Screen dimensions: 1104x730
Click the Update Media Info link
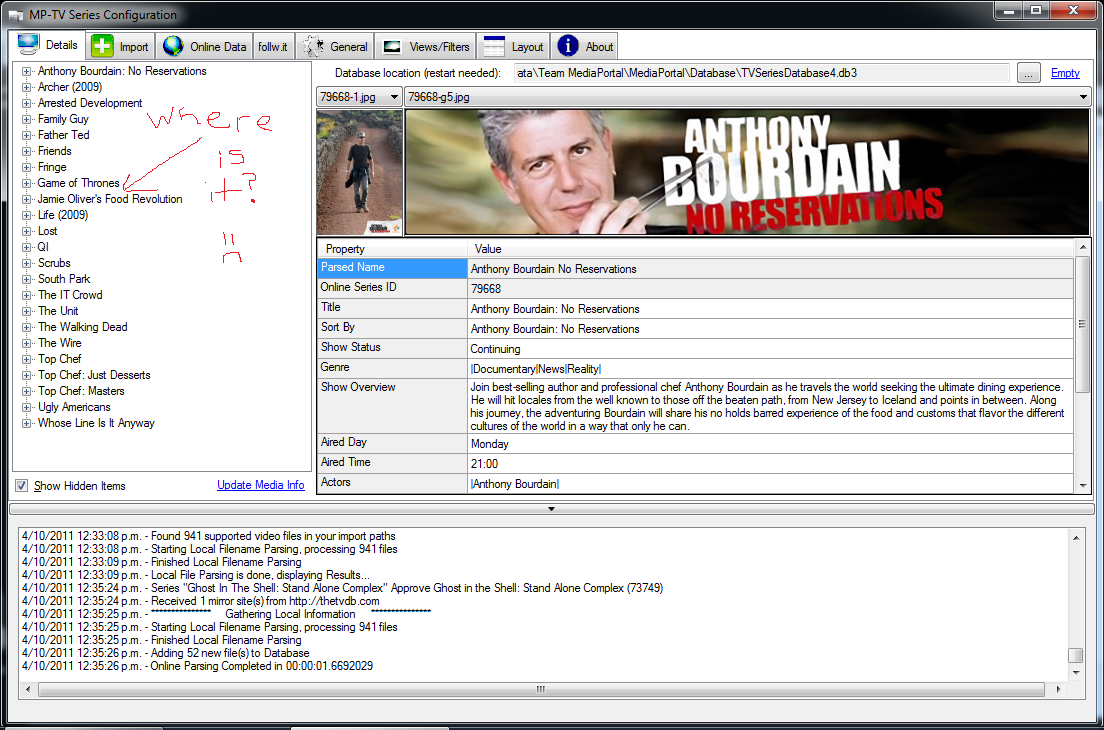(x=261, y=485)
